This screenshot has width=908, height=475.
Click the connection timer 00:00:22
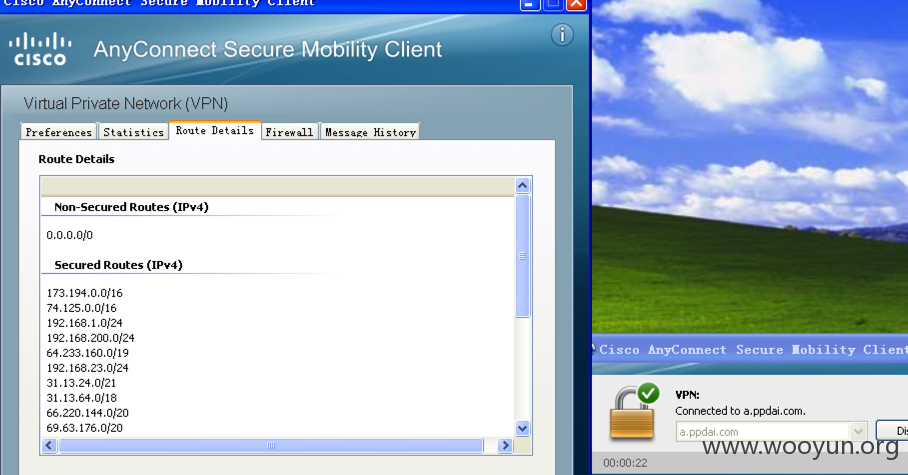point(625,463)
